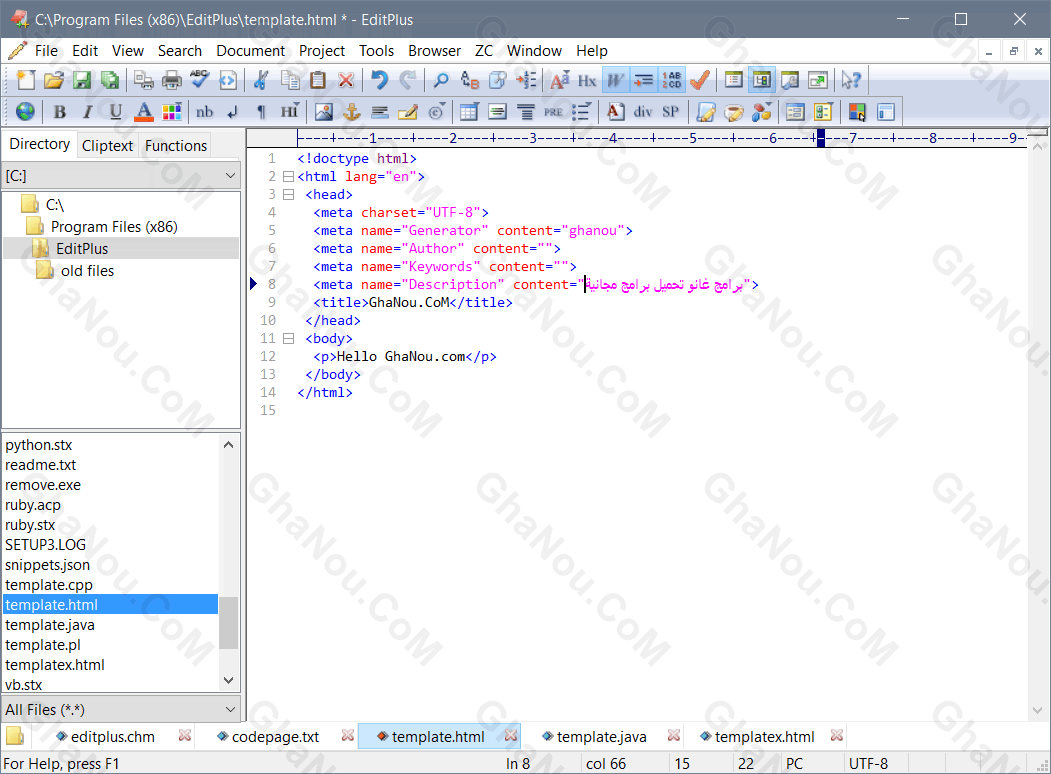Open the File menu
Screen dimensions: 1051x774
point(46,51)
